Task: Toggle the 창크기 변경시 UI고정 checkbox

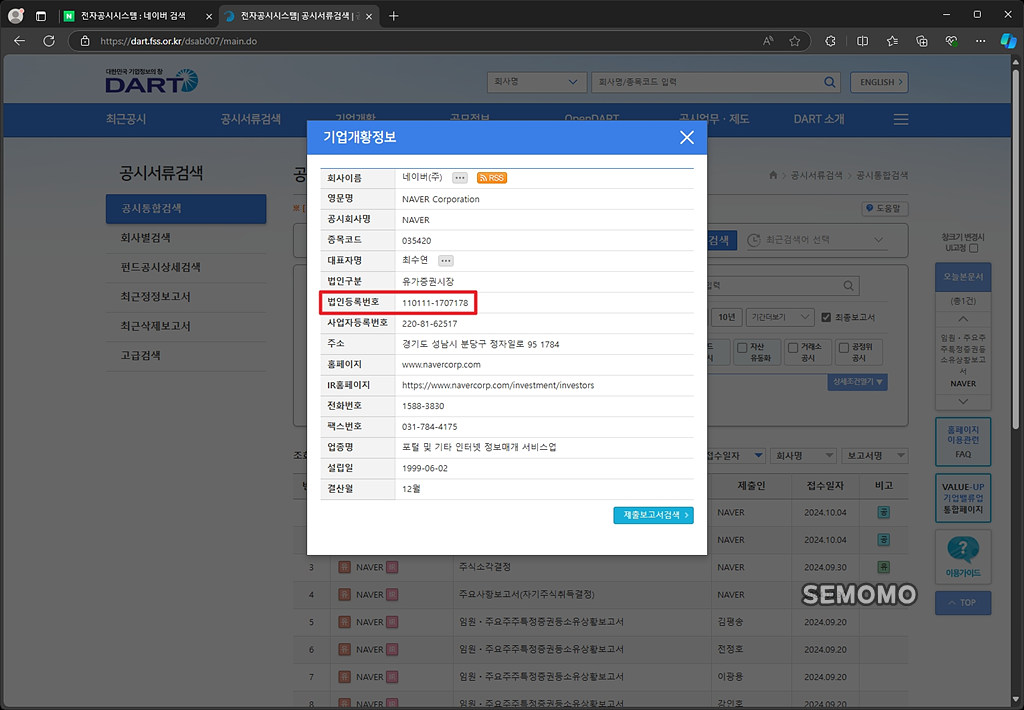Action: [974, 248]
